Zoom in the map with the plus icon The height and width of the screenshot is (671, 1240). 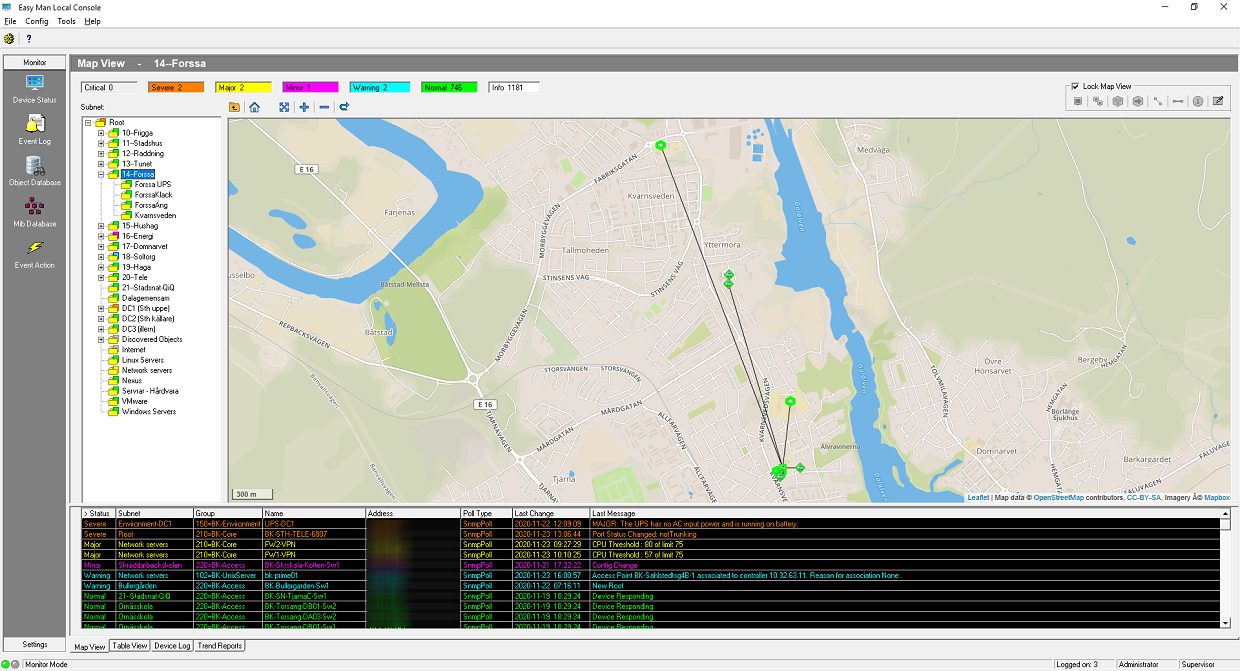pyautogui.click(x=304, y=107)
